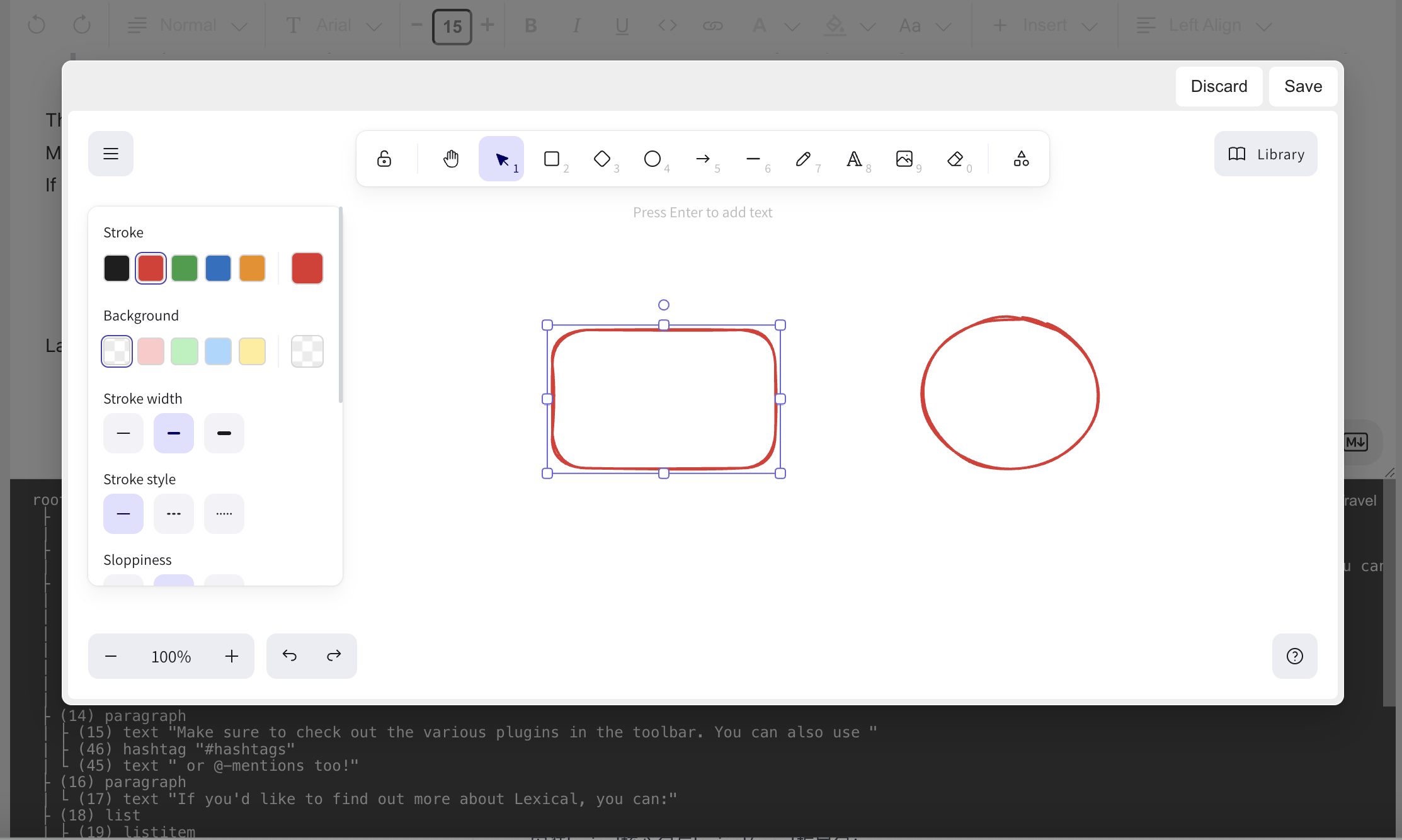Select the Ellipse tool
This screenshot has height=840, width=1402.
click(653, 158)
